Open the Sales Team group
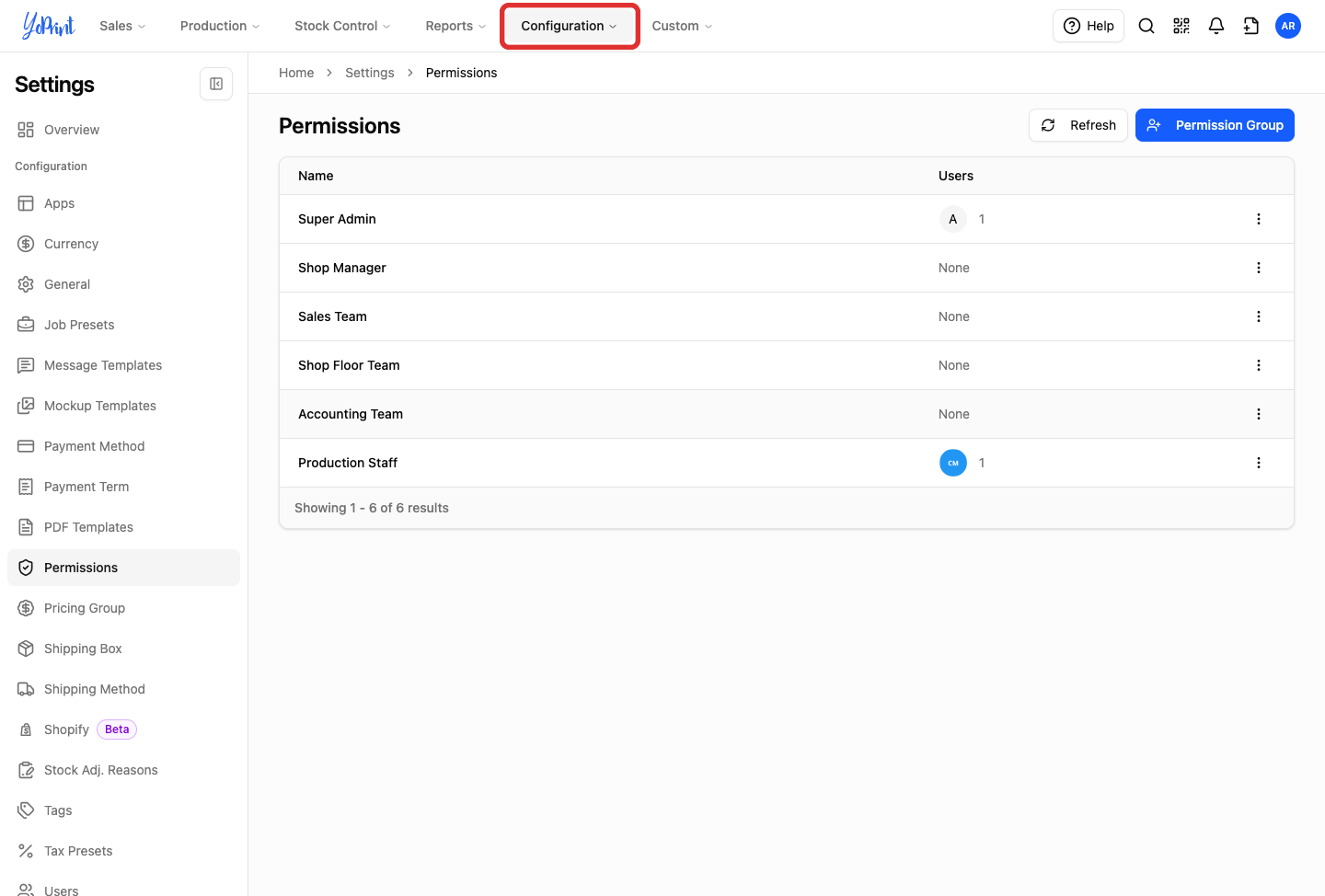This screenshot has width=1325, height=896. pos(332,316)
